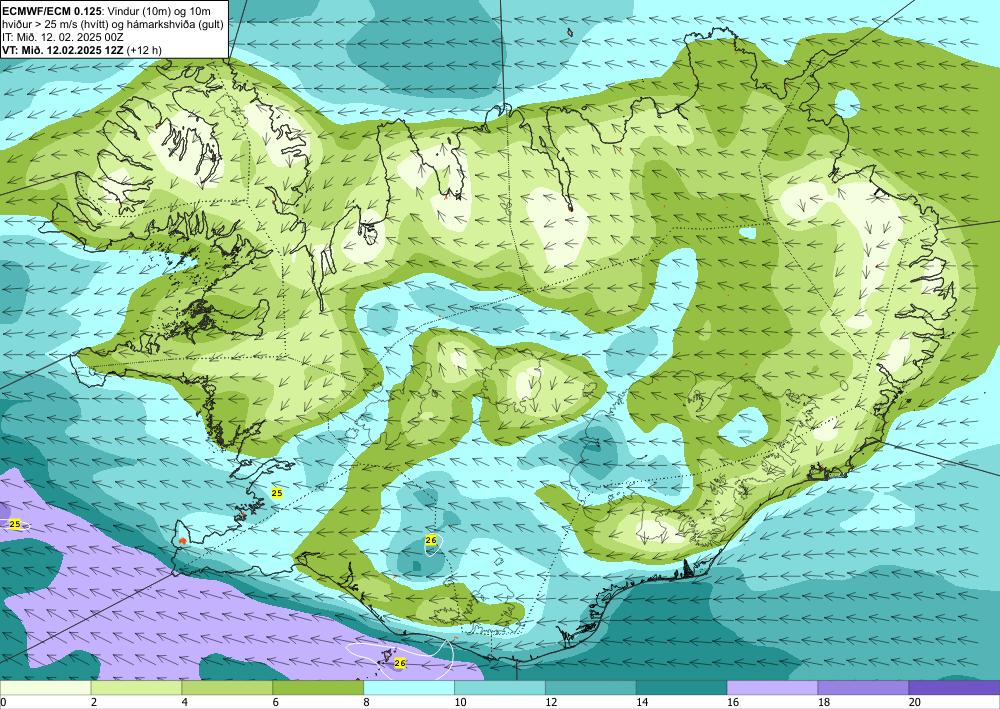
Task: Click the olive green 6–8 legend swatch
Action: [318, 688]
